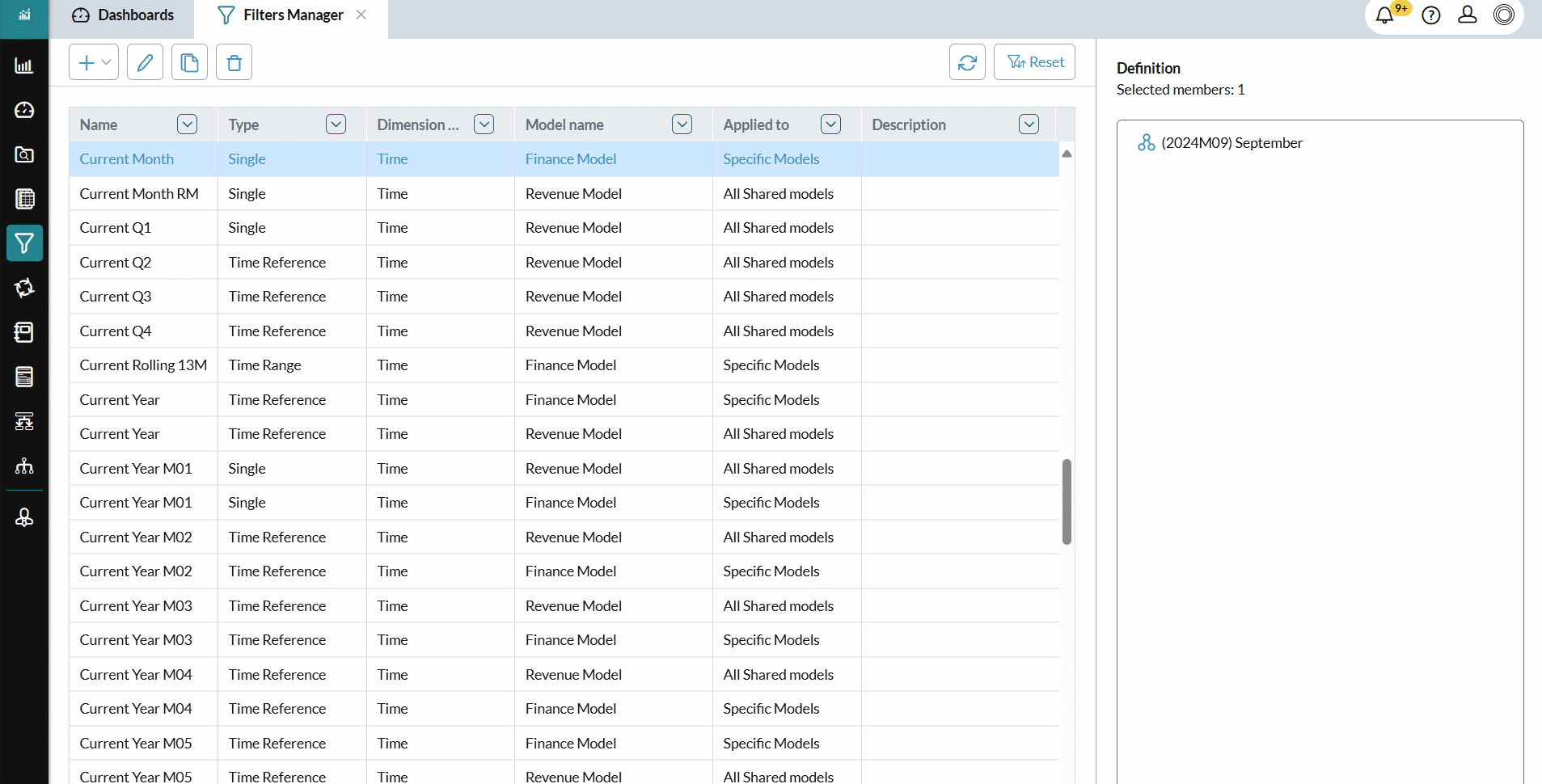The height and width of the screenshot is (784, 1542).
Task: Open notifications via the bell icon
Action: point(1384,15)
